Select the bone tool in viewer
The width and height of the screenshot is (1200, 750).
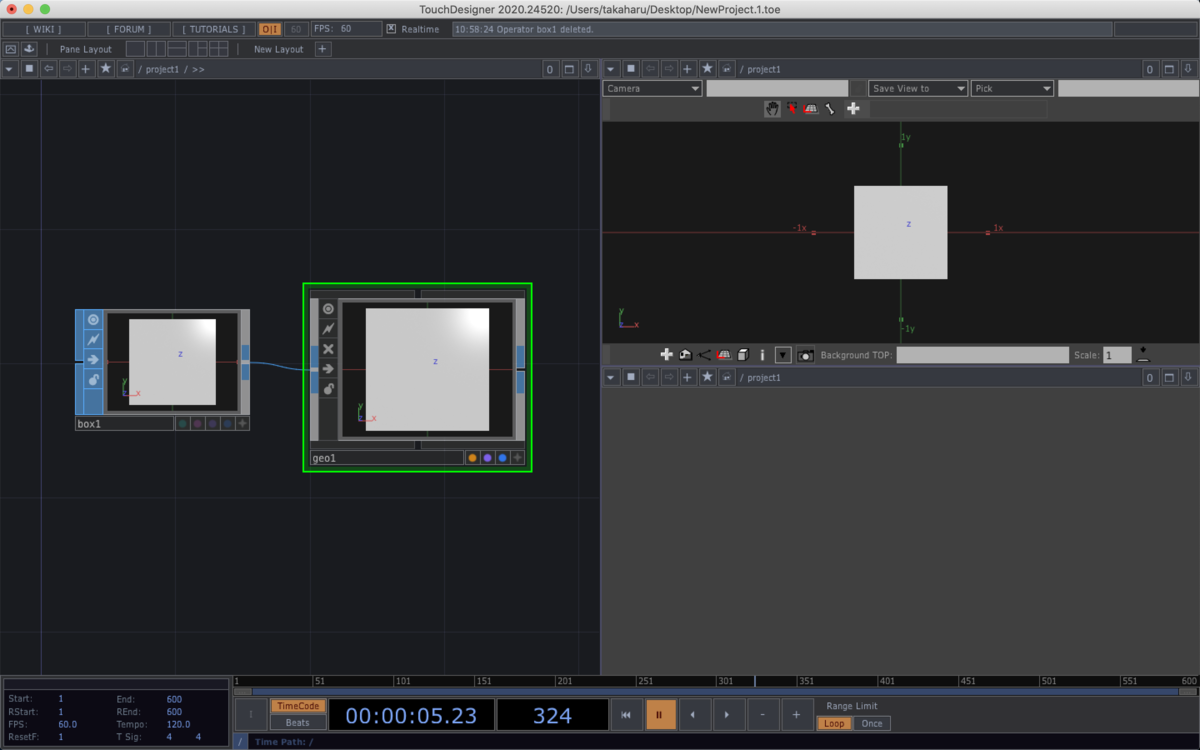click(x=830, y=108)
